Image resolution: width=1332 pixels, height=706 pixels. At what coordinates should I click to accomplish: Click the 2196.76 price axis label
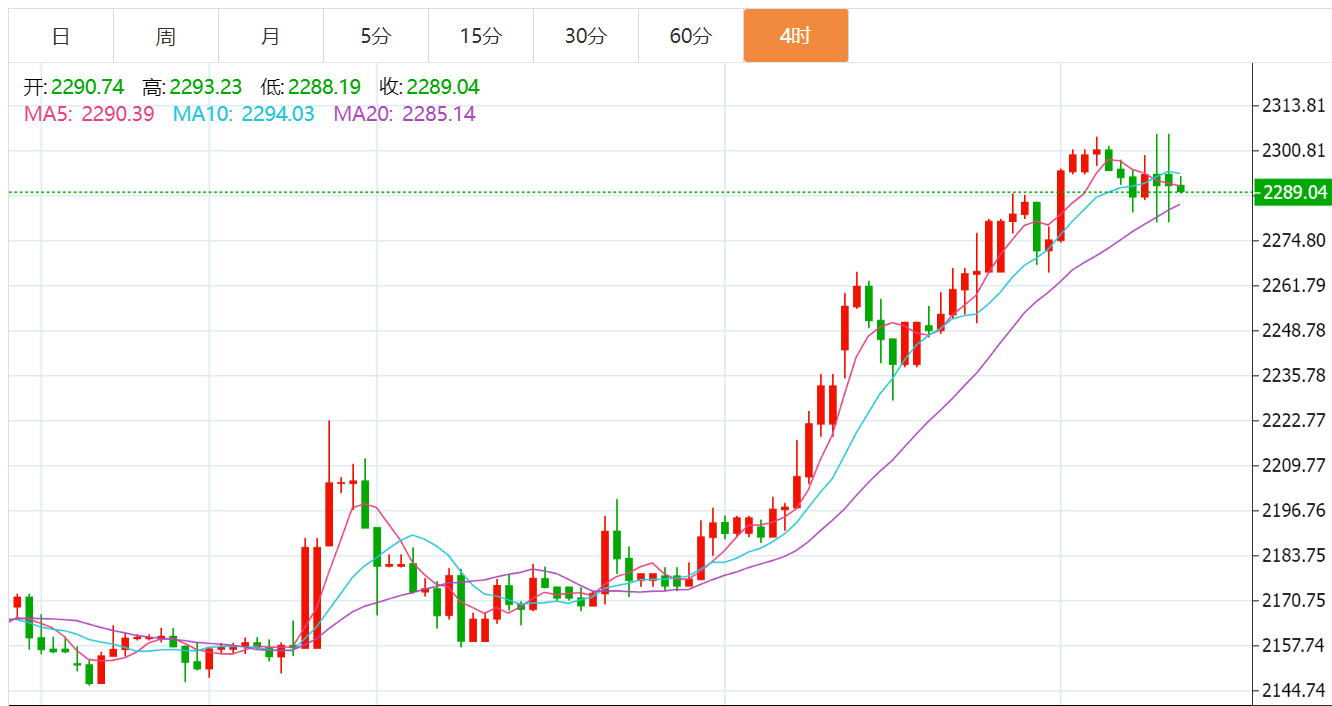[x=1293, y=510]
